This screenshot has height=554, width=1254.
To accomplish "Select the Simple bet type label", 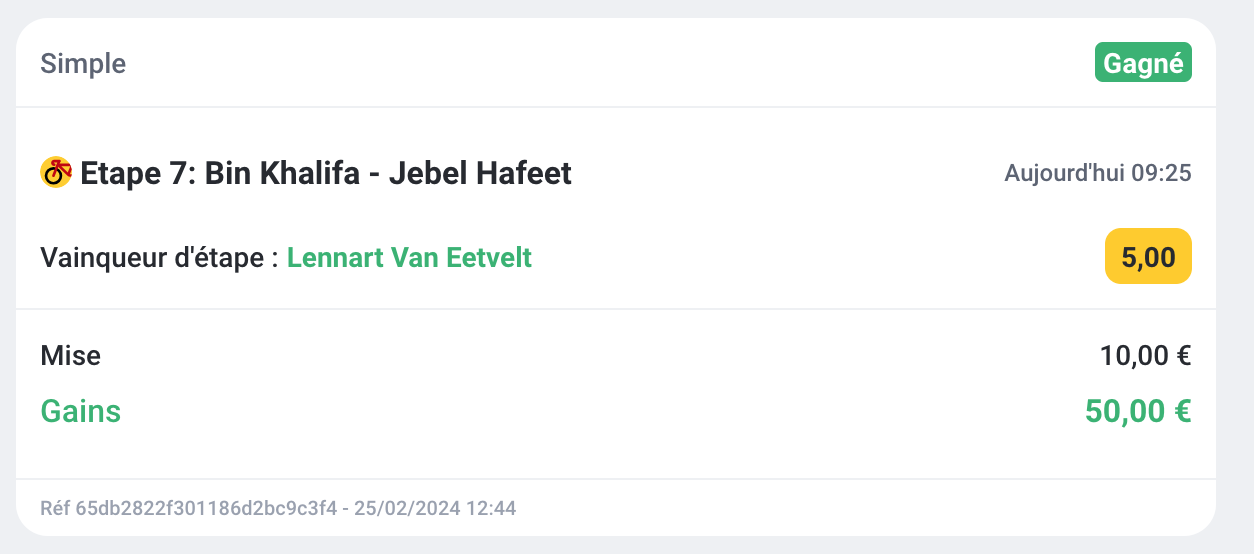I will click(83, 65).
